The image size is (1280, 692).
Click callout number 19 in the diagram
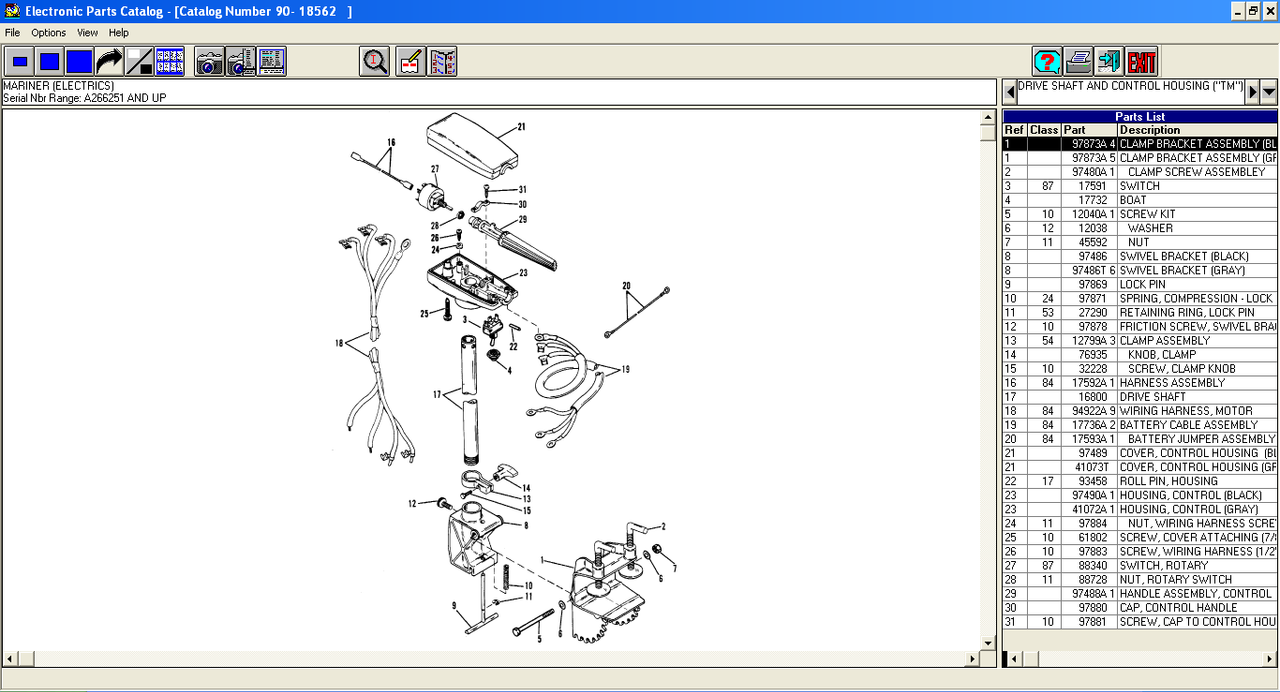(x=625, y=369)
